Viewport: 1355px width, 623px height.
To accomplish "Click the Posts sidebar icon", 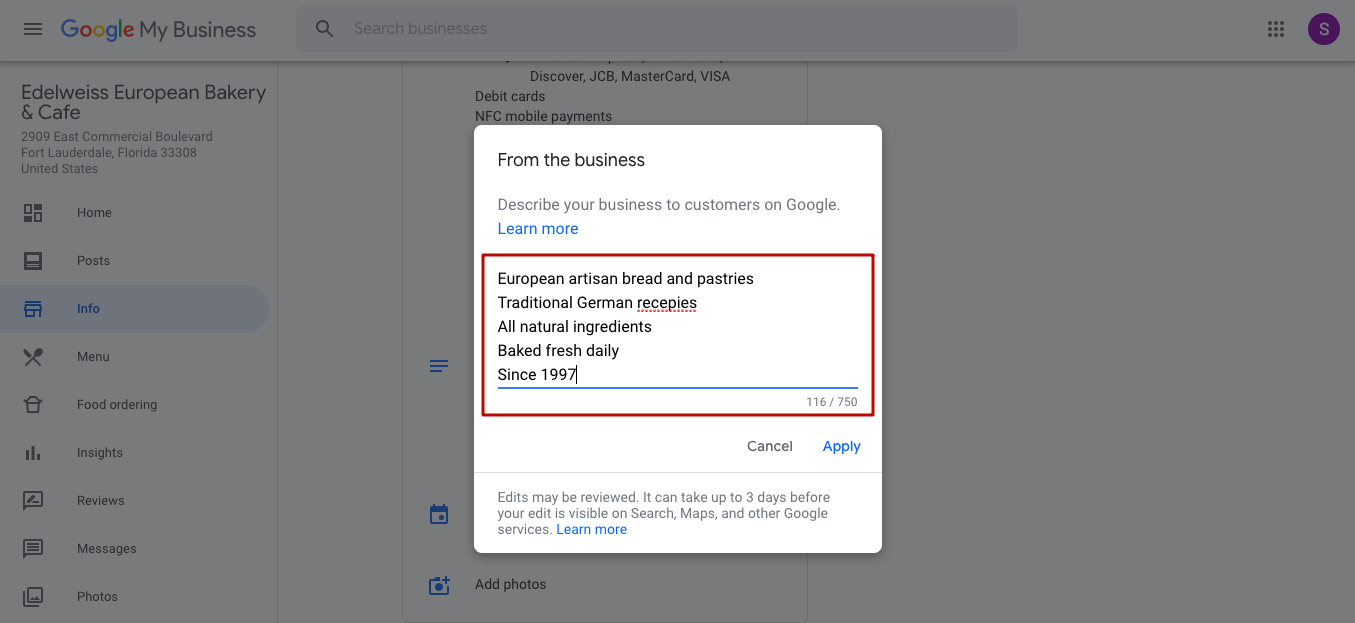I will click(33, 261).
